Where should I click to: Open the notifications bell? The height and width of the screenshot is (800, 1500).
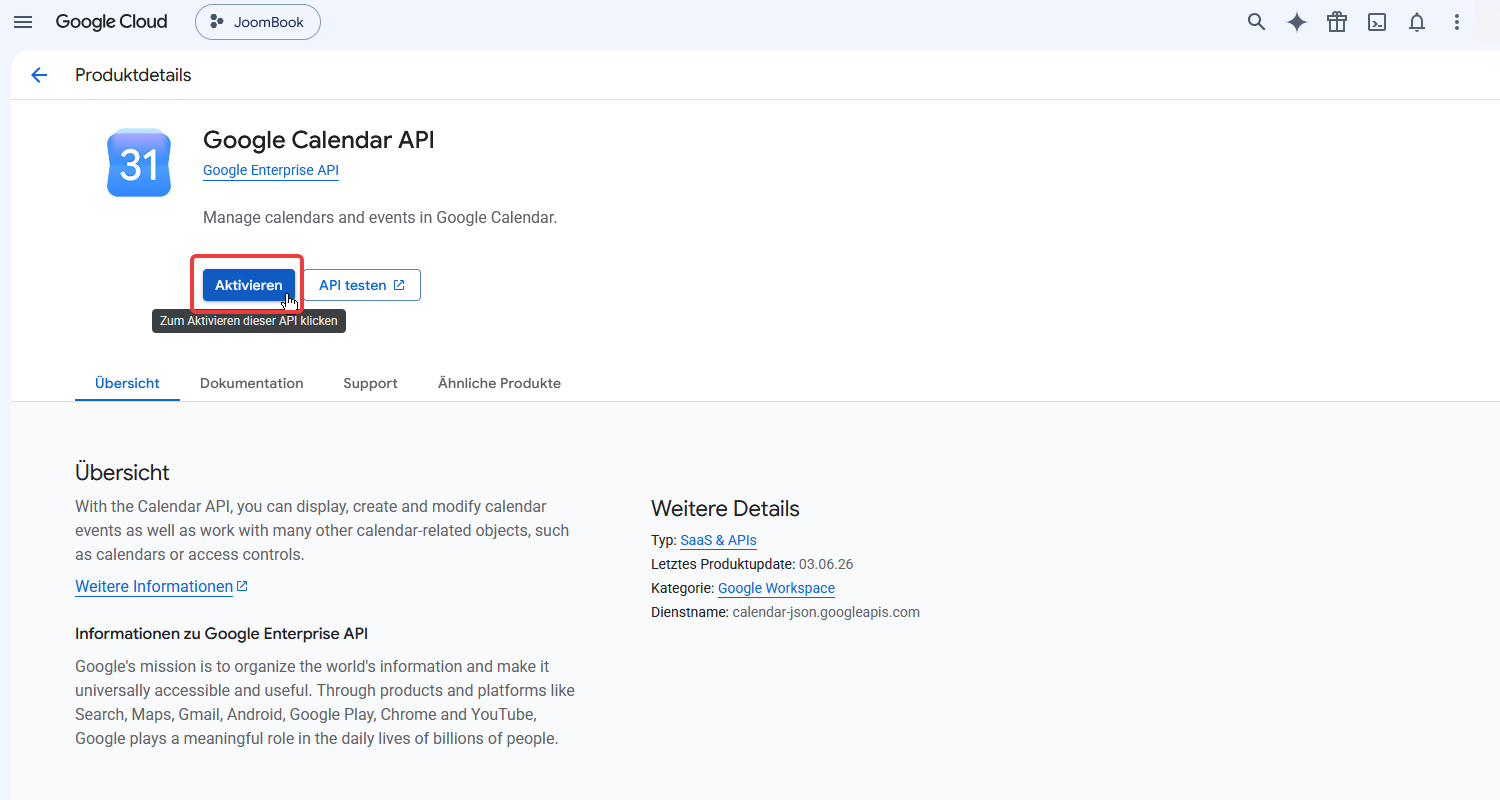[1417, 22]
